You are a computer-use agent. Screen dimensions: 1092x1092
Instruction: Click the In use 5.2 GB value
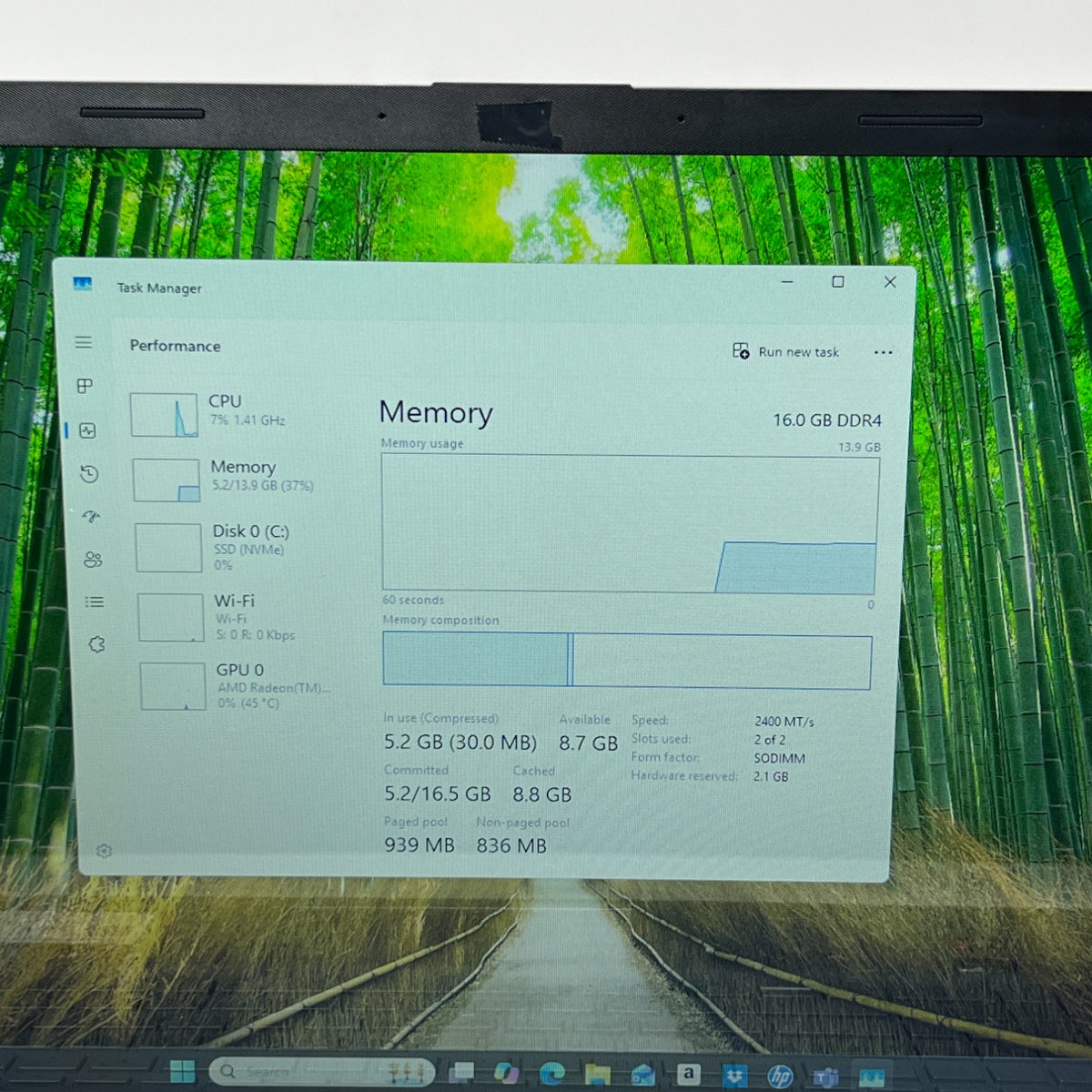point(460,743)
